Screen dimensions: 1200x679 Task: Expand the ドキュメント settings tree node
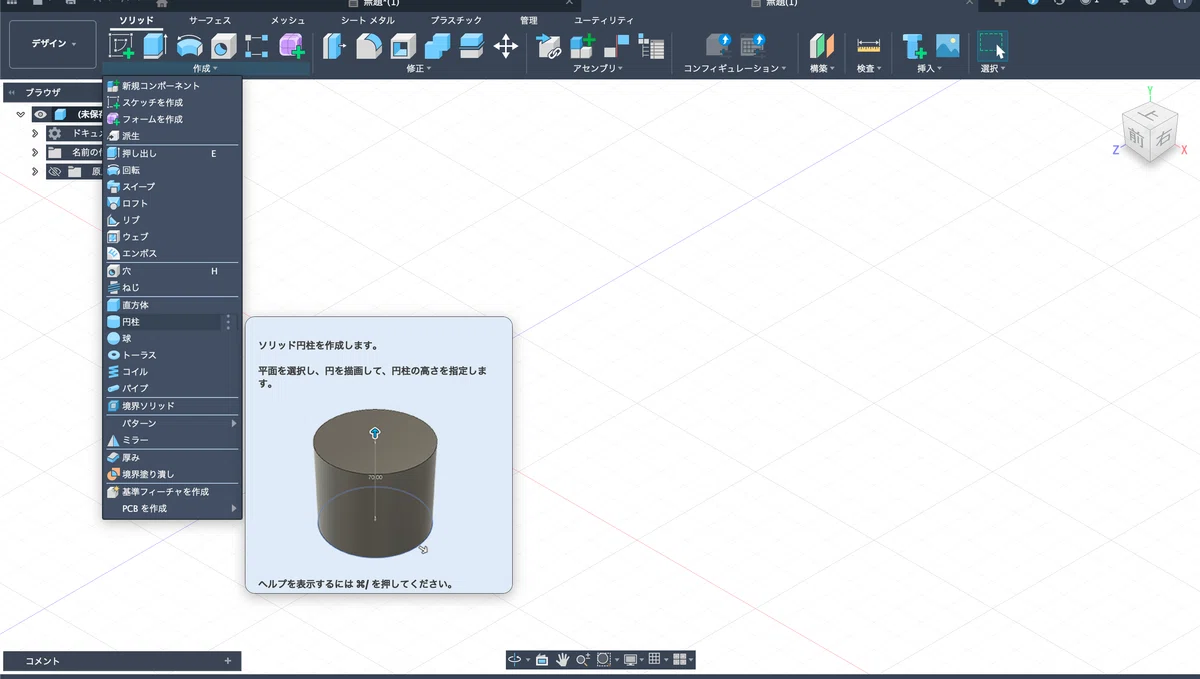point(35,133)
